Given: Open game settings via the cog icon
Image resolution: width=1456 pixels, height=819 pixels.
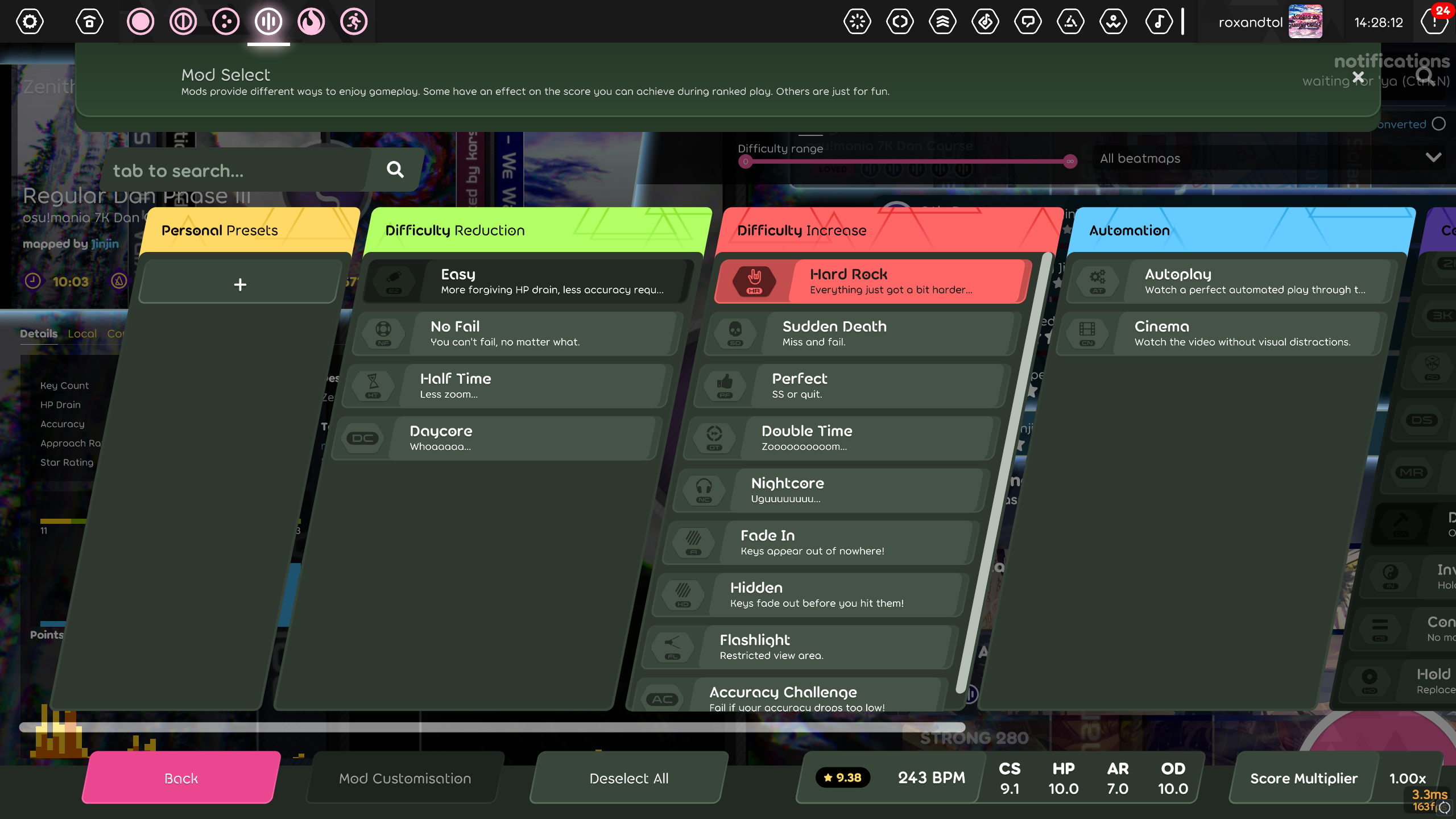Looking at the screenshot, I should point(29,21).
